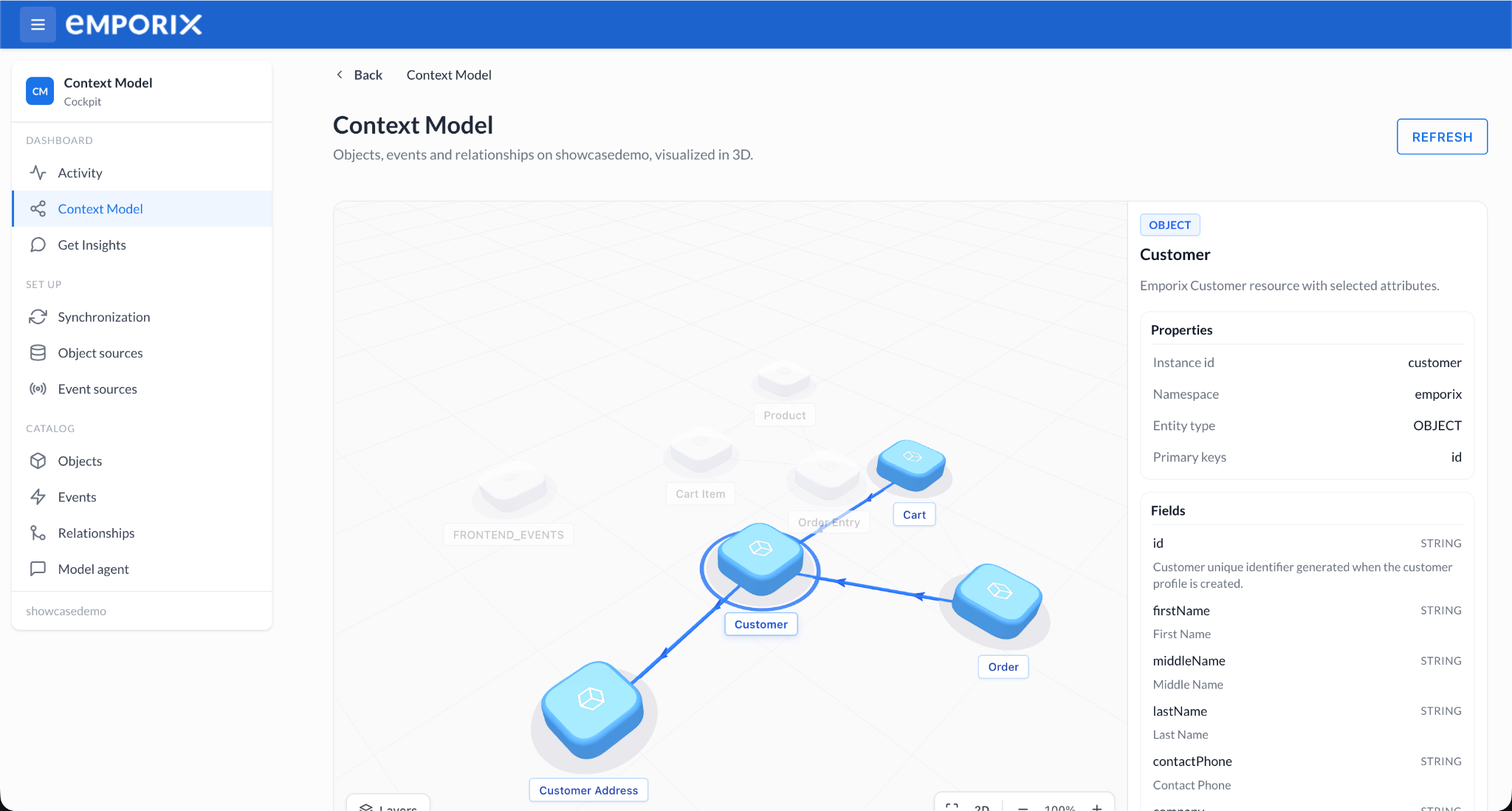Click the Model agent chat icon
This screenshot has width=1512, height=811.
(x=38, y=569)
